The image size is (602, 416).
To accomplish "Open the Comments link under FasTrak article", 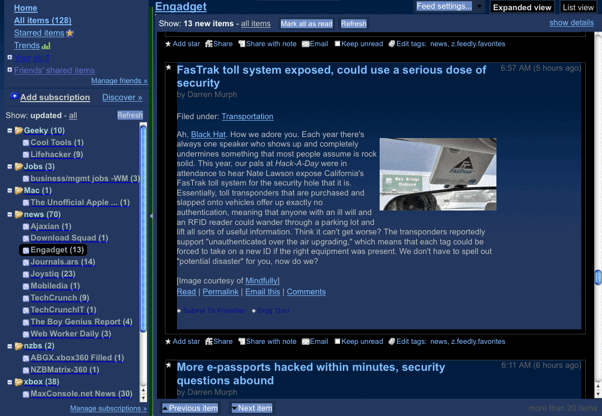I will (x=306, y=292).
